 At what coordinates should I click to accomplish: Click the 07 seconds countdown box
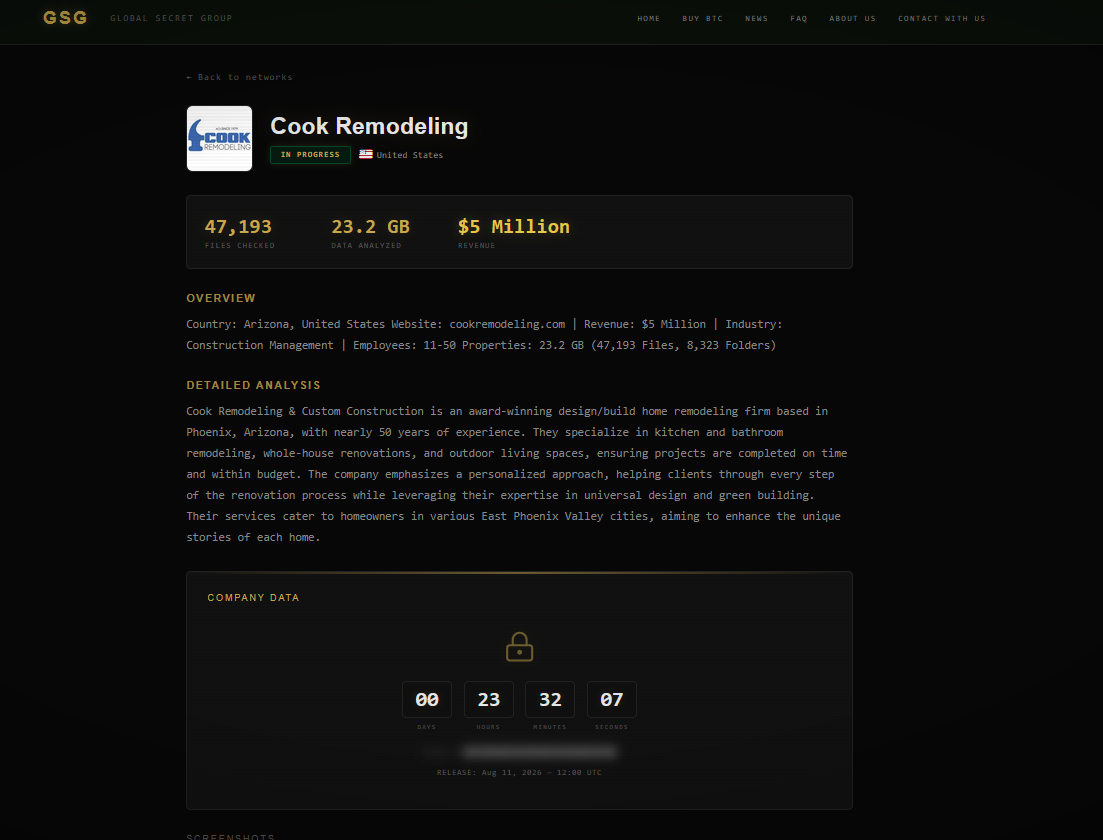click(611, 699)
